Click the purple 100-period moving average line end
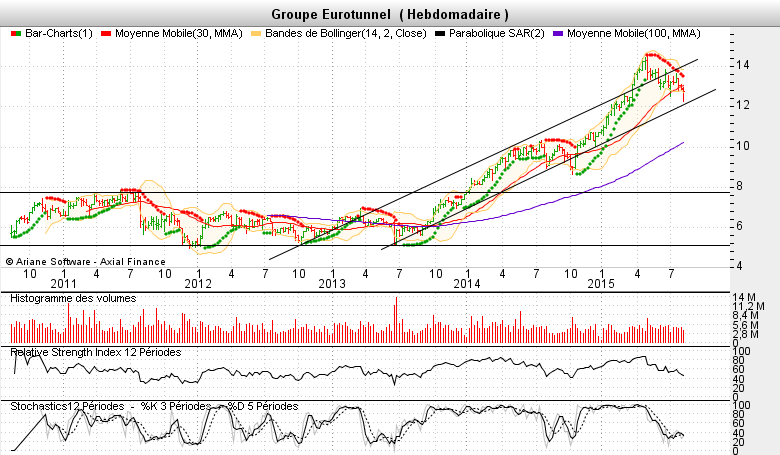This screenshot has height=455, width=780. coord(683,143)
